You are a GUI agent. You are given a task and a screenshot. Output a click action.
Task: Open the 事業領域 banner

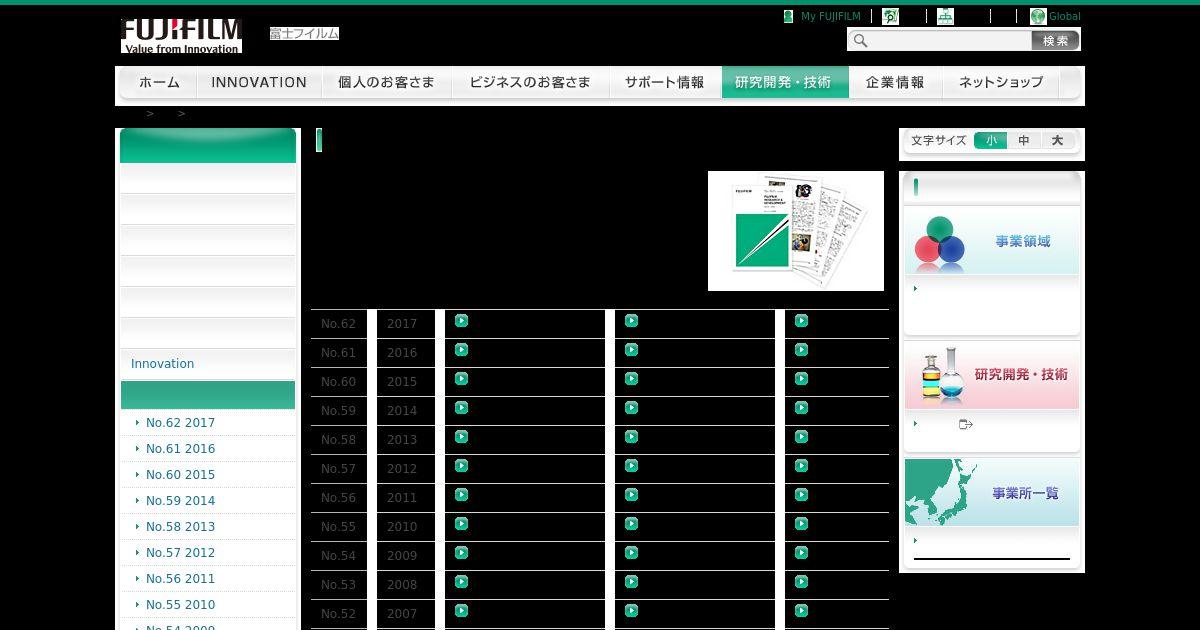992,241
